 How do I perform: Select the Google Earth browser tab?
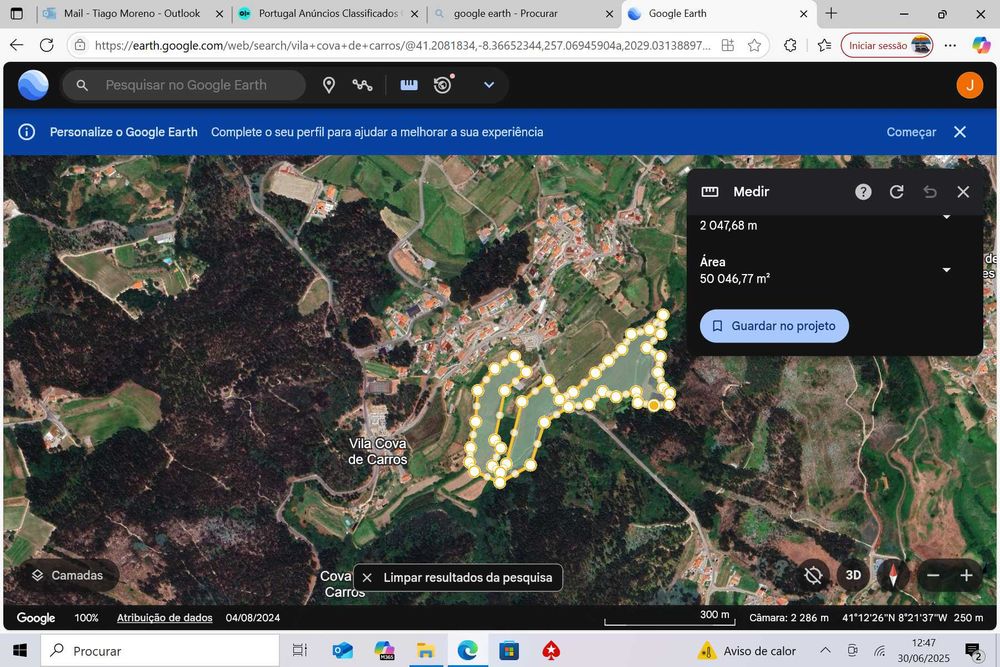[717, 13]
